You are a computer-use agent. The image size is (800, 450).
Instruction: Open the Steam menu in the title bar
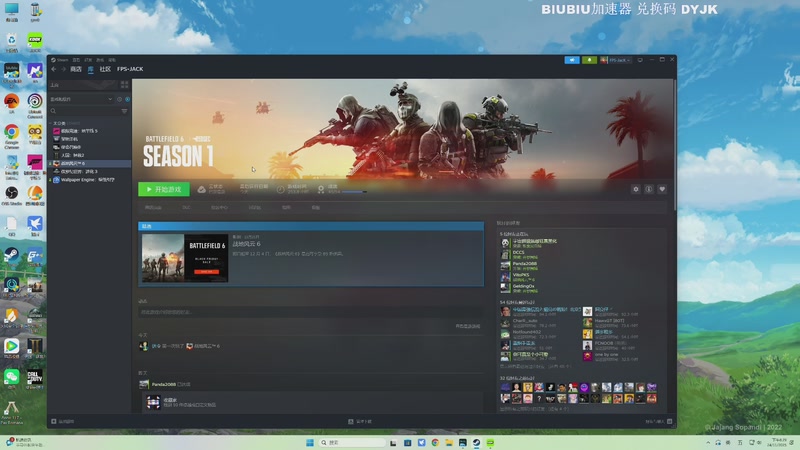pyautogui.click(x=61, y=60)
